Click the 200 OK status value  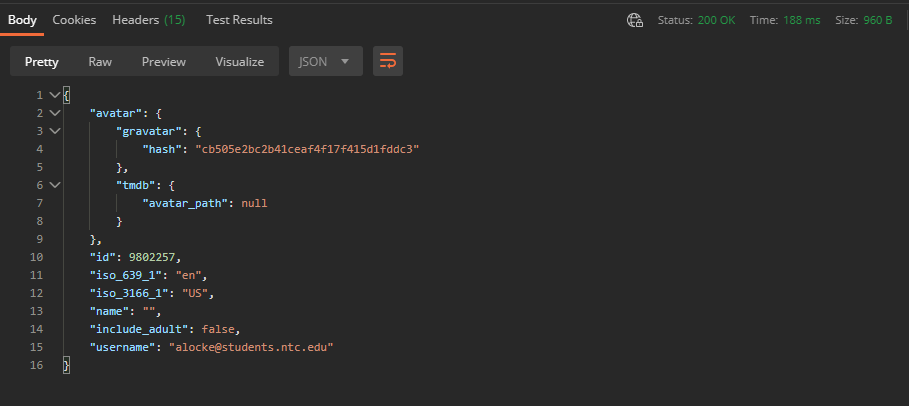pyautogui.click(x=717, y=20)
